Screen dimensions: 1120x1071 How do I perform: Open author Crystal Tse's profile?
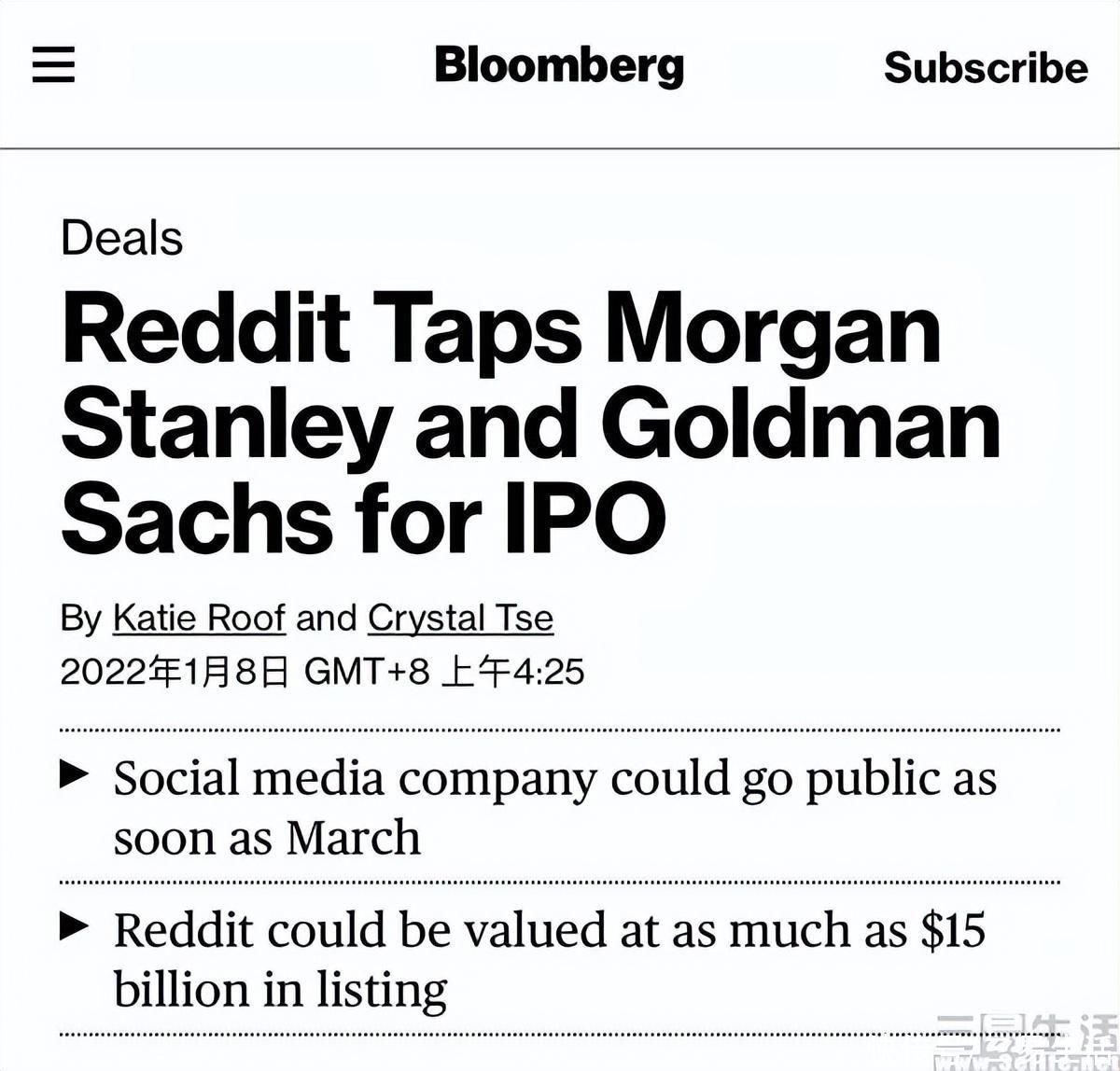(460, 618)
